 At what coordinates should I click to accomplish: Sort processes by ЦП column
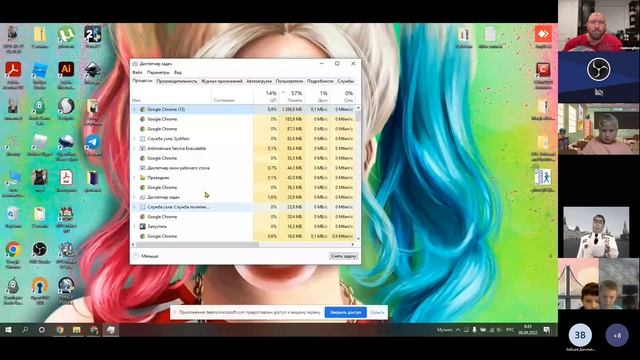pyautogui.click(x=266, y=96)
